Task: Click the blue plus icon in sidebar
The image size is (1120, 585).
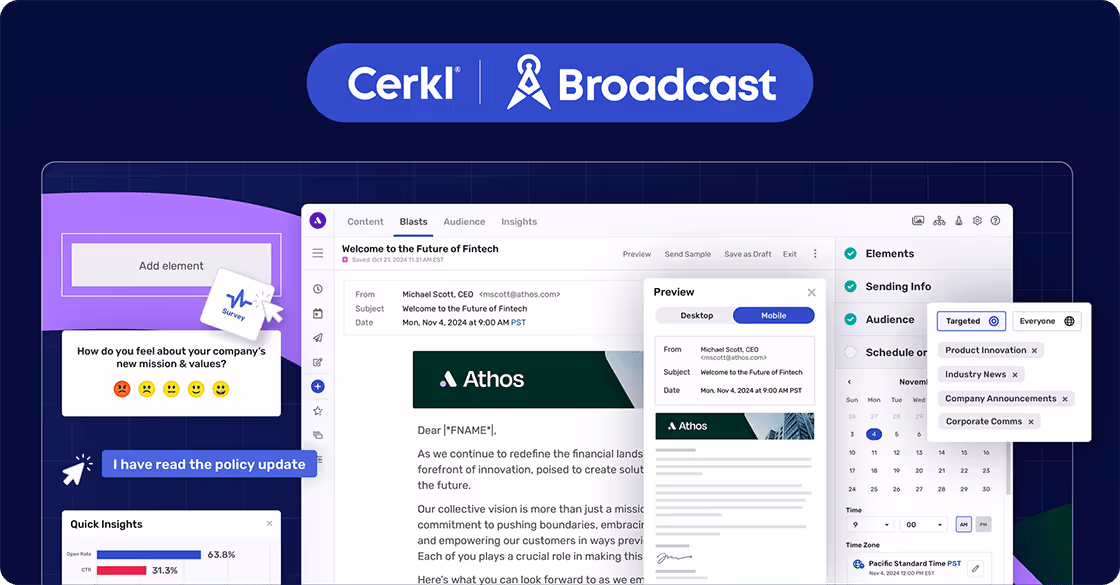Action: [x=317, y=386]
